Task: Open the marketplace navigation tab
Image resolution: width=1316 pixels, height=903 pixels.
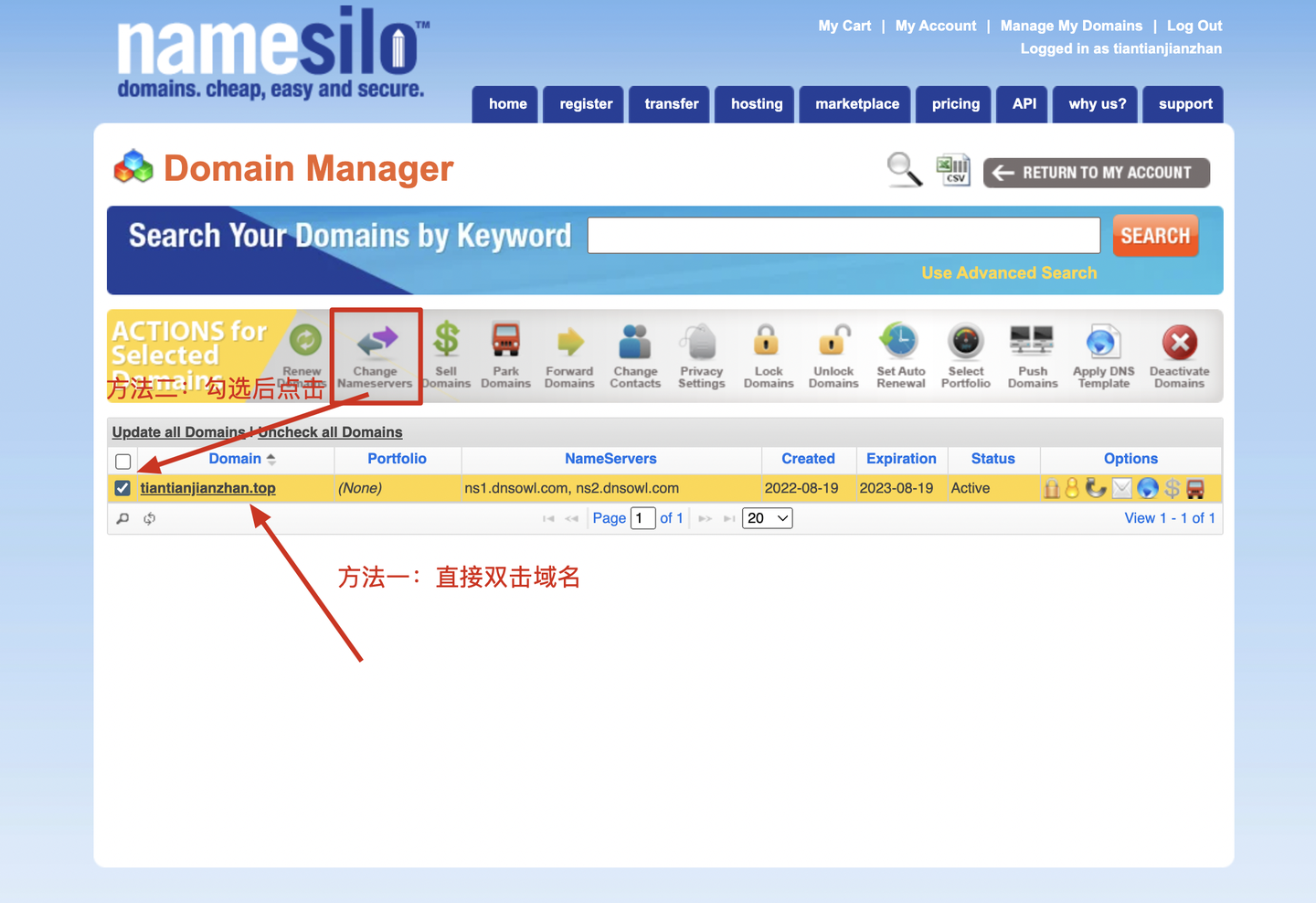Action: 857,104
